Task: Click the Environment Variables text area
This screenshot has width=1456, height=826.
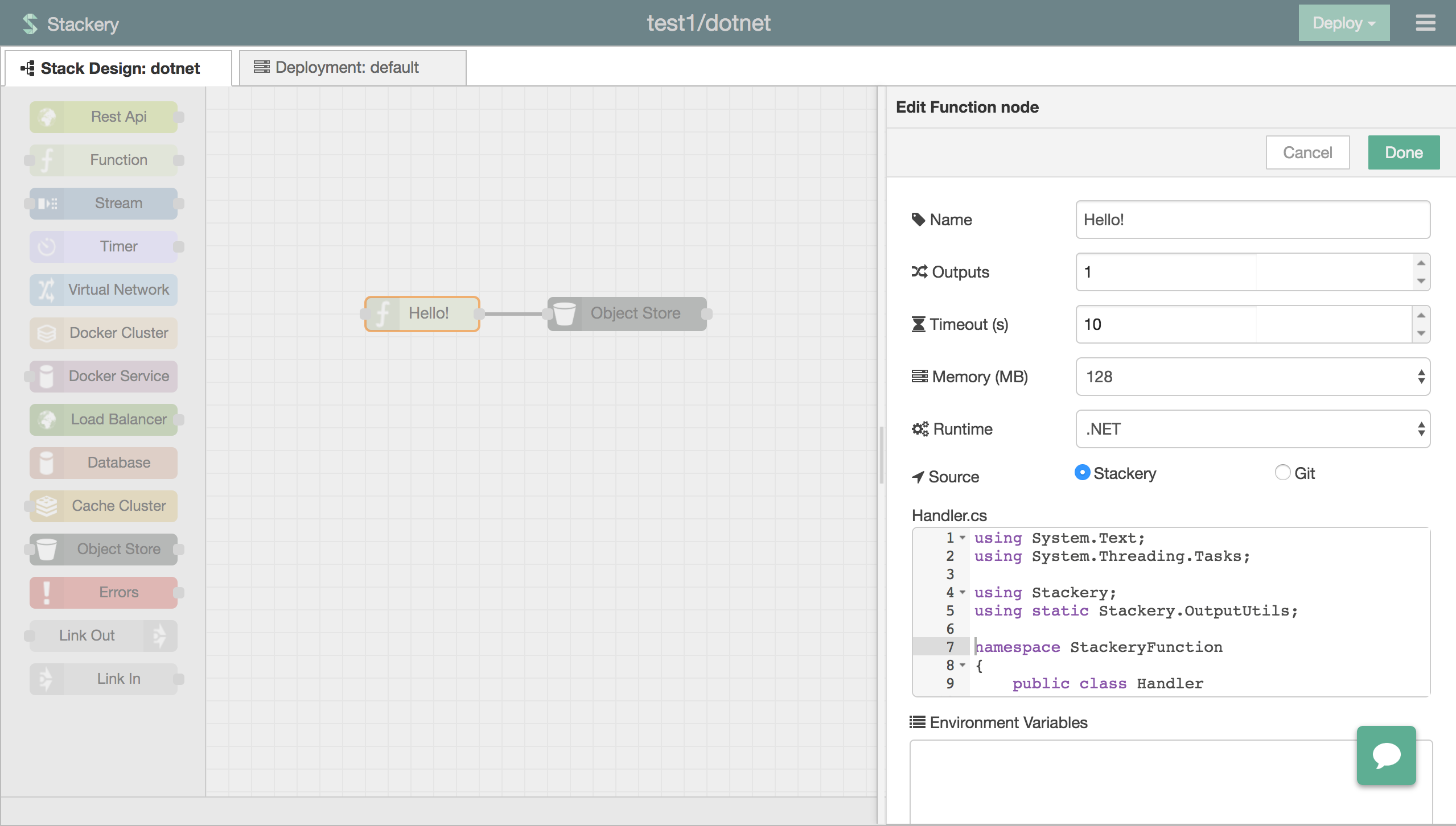Action: (1171, 782)
